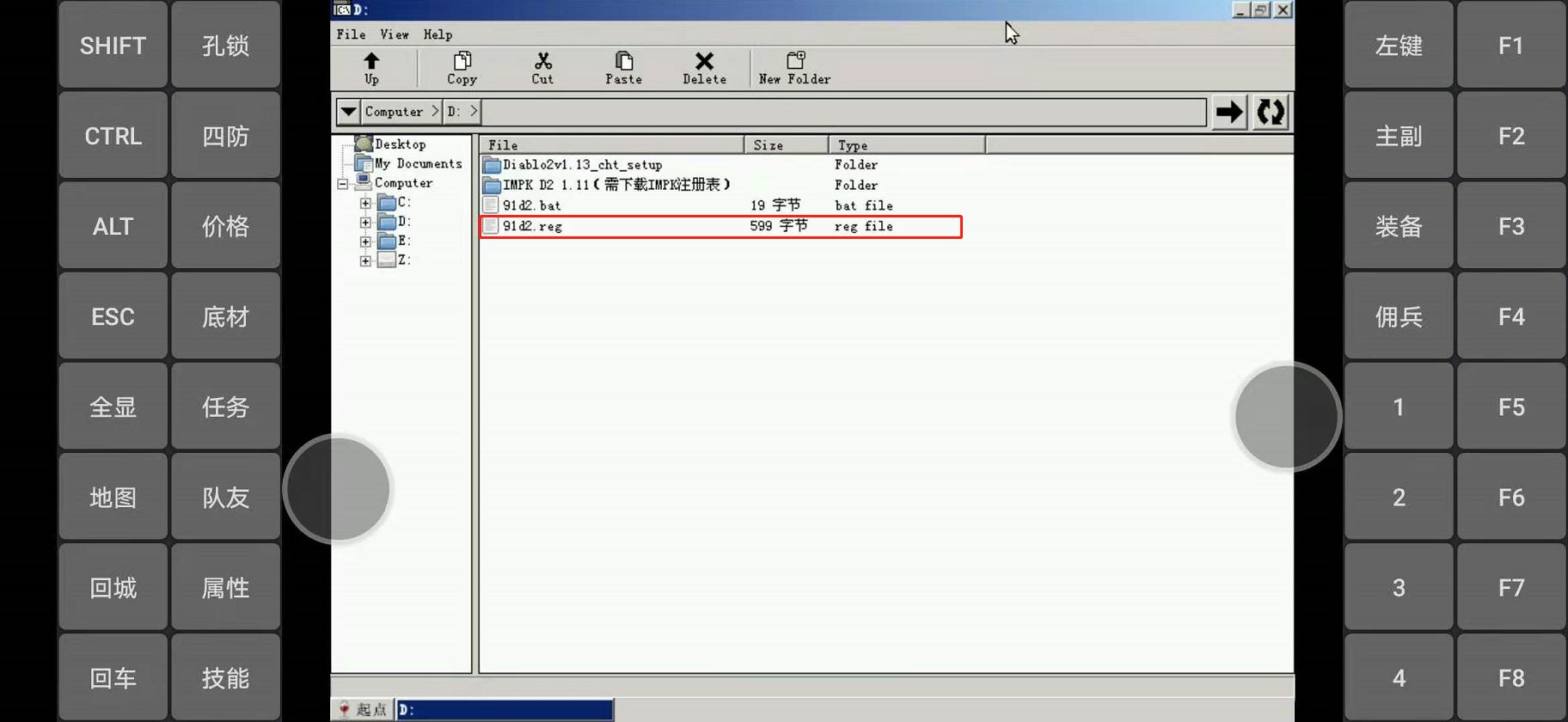The width and height of the screenshot is (1568, 722).
Task: Click the 起点 start button
Action: coord(363,709)
